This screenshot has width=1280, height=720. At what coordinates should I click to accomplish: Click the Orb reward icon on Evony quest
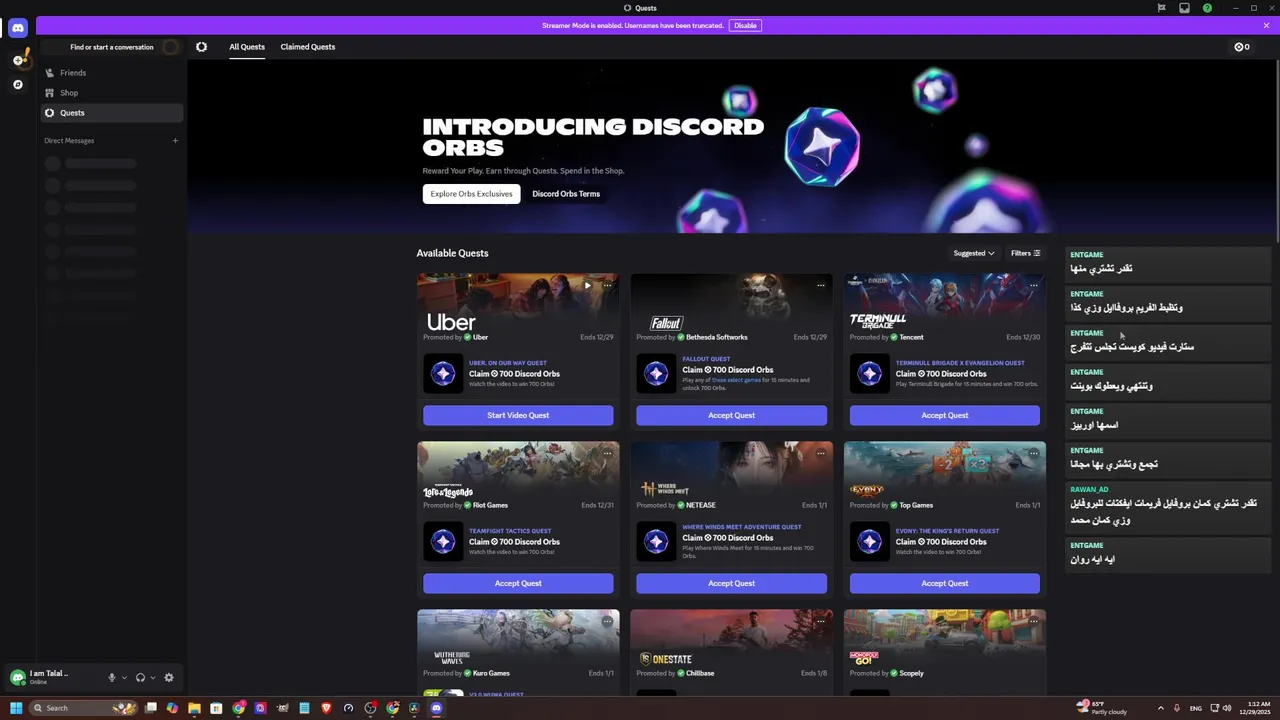(869, 541)
